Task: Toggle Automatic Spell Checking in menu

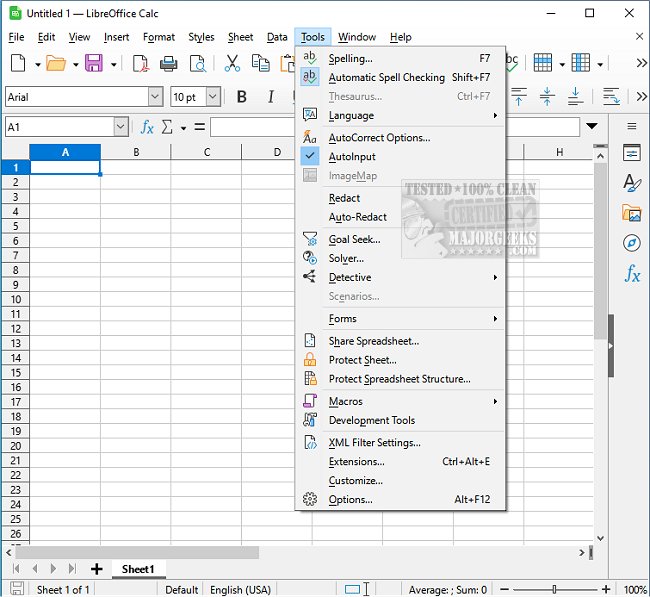Action: pos(386,77)
